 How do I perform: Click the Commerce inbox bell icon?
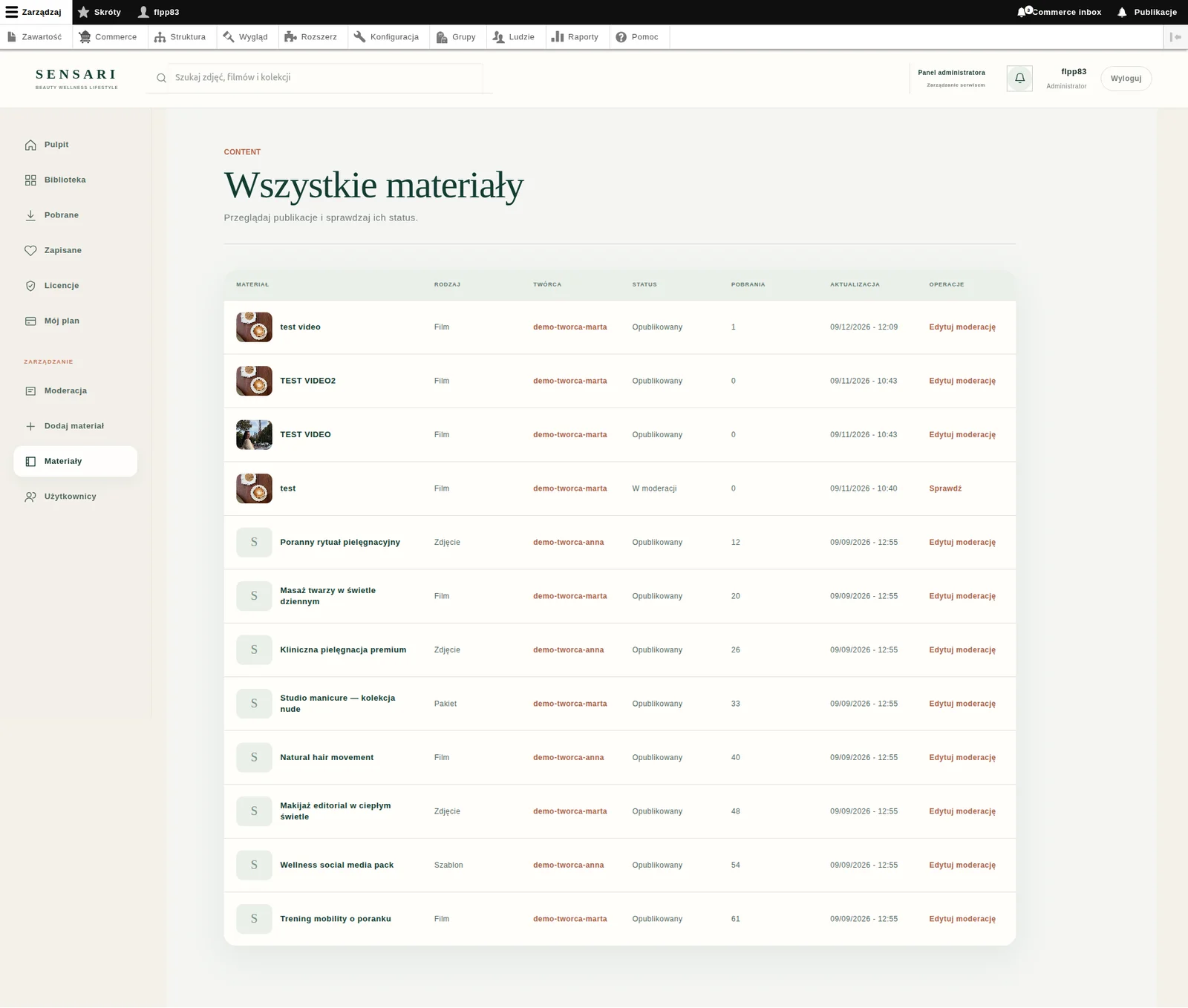click(1023, 12)
